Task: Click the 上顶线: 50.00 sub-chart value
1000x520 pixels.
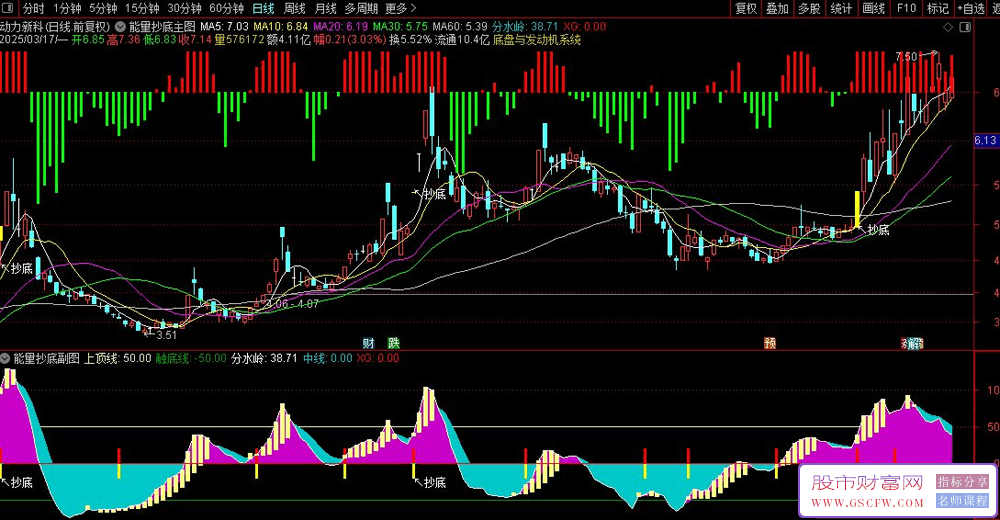Action: [118, 358]
